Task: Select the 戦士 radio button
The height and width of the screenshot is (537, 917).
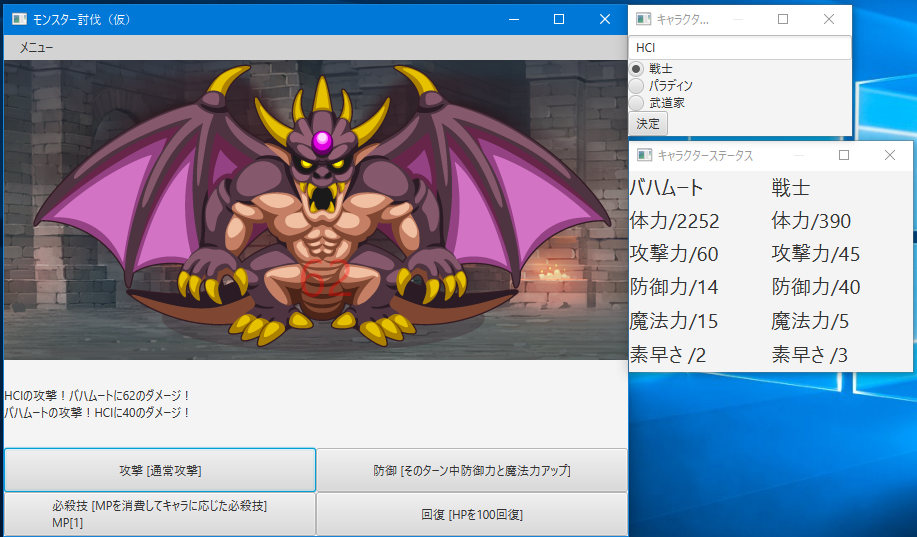Action: pyautogui.click(x=637, y=69)
